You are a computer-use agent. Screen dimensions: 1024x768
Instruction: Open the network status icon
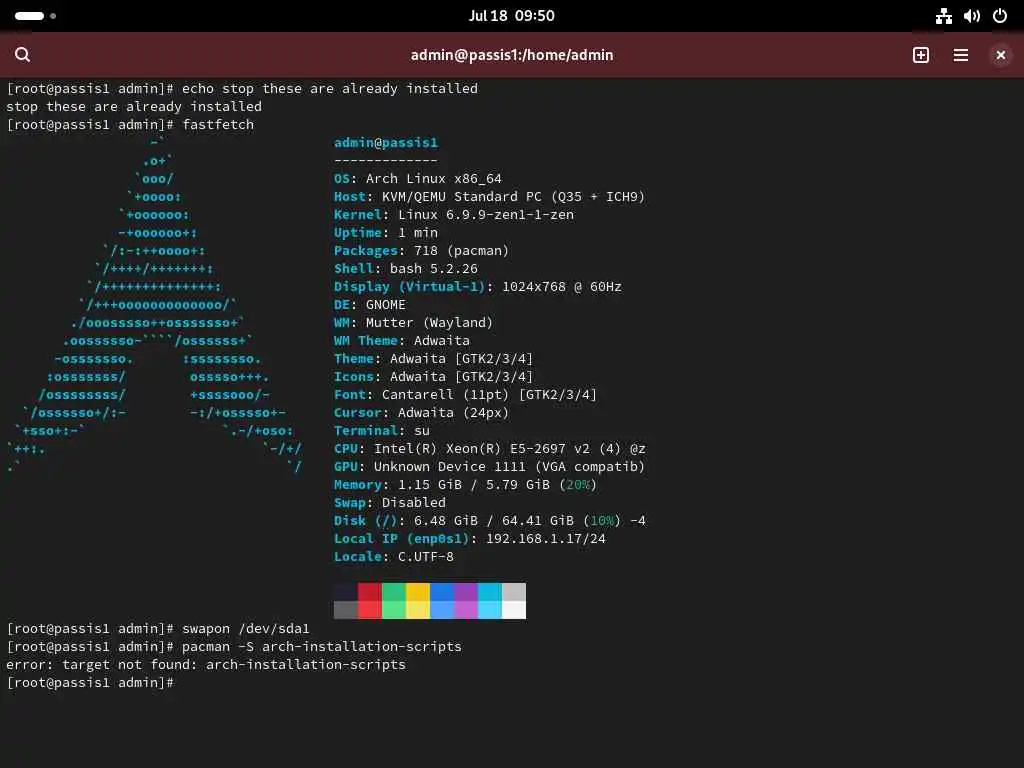[944, 16]
